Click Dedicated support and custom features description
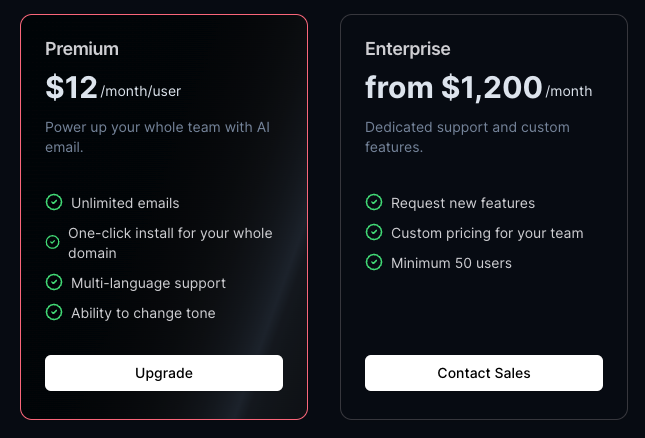The image size is (645, 438). tap(467, 137)
